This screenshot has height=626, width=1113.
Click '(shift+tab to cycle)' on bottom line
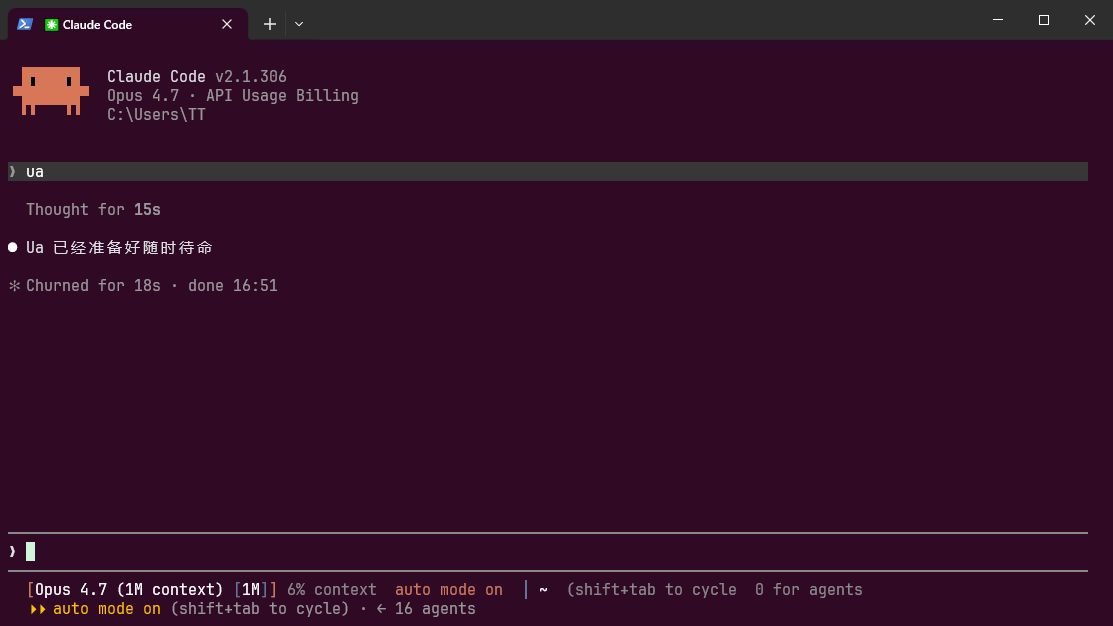pos(260,609)
